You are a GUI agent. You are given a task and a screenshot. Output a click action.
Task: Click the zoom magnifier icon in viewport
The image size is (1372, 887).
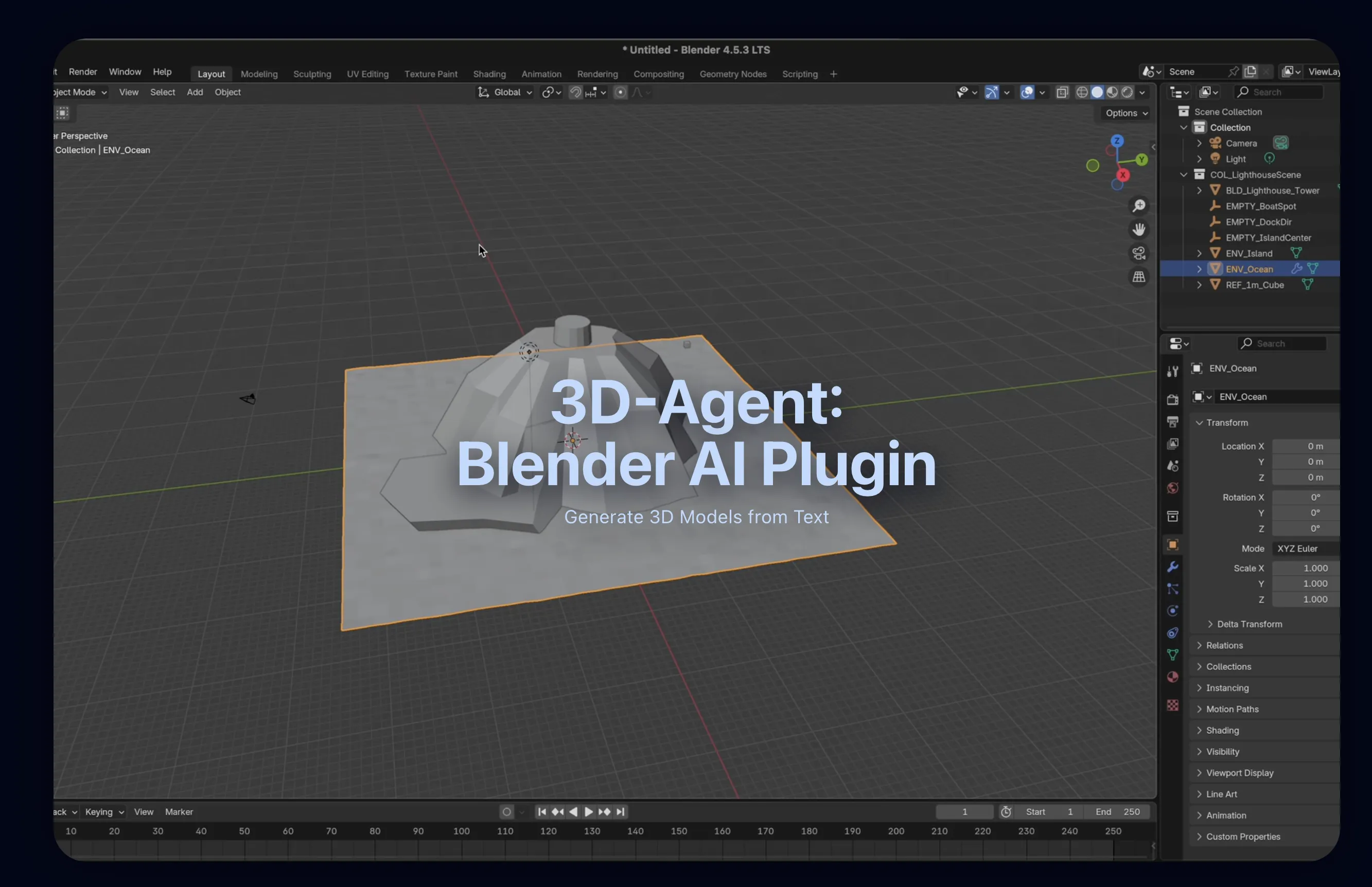1138,206
